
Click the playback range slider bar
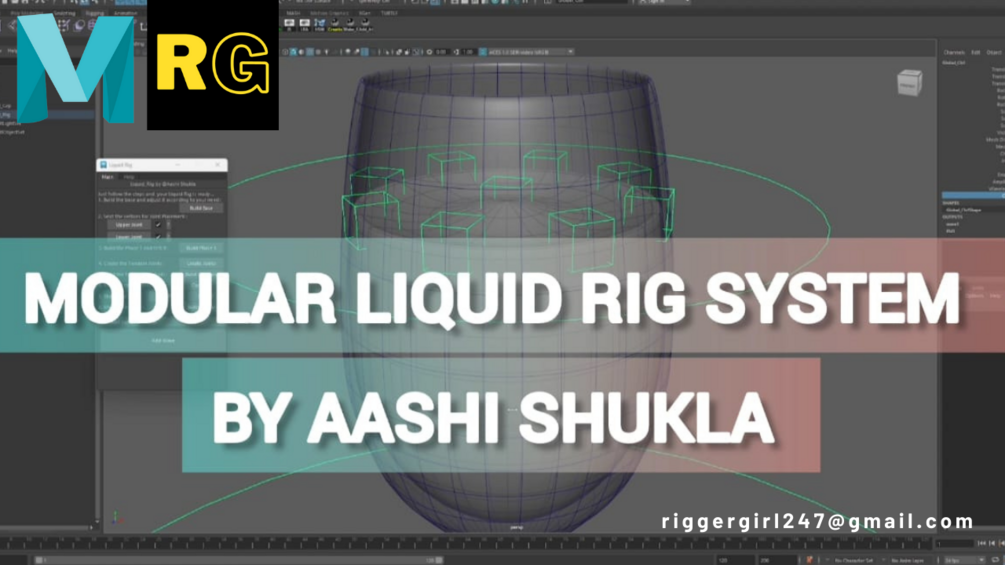click(239, 560)
